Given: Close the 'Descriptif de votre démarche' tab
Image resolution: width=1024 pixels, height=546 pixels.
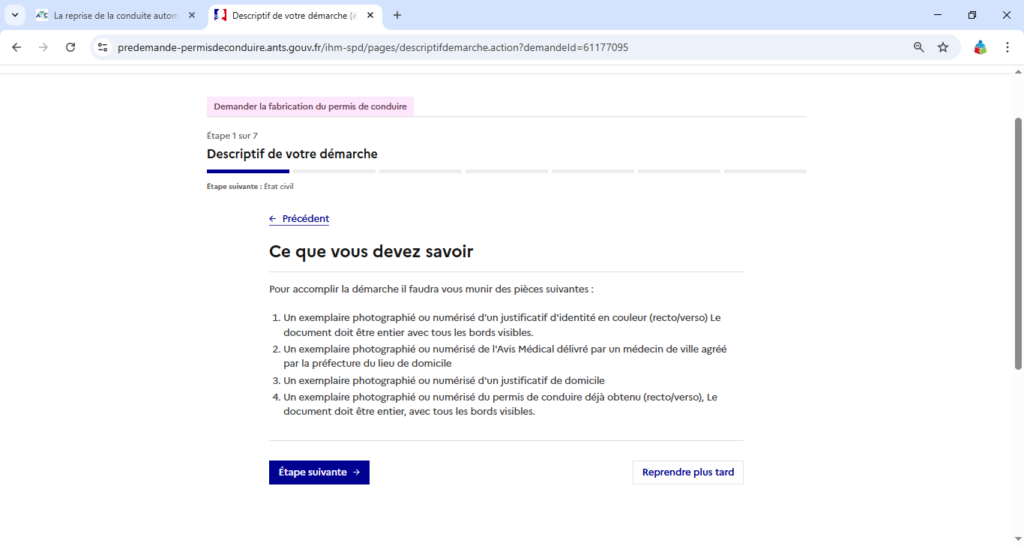Looking at the screenshot, I should pyautogui.click(x=369, y=16).
